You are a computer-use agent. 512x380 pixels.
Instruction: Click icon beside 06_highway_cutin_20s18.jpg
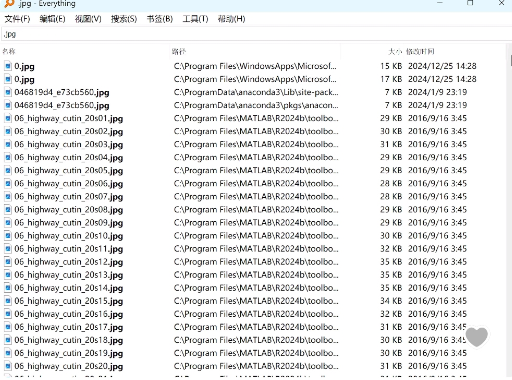[8, 340]
